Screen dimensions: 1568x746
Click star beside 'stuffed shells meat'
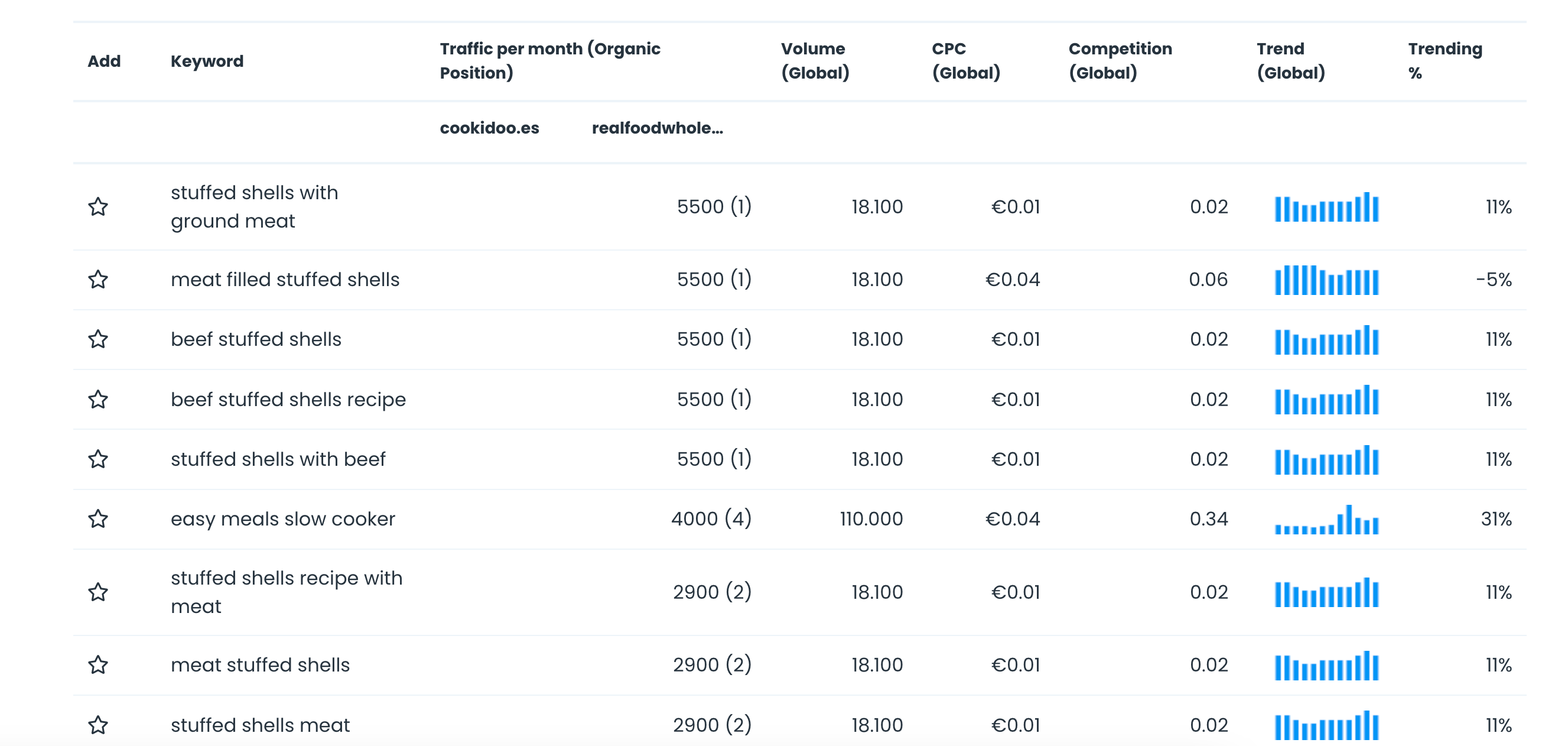(x=98, y=725)
